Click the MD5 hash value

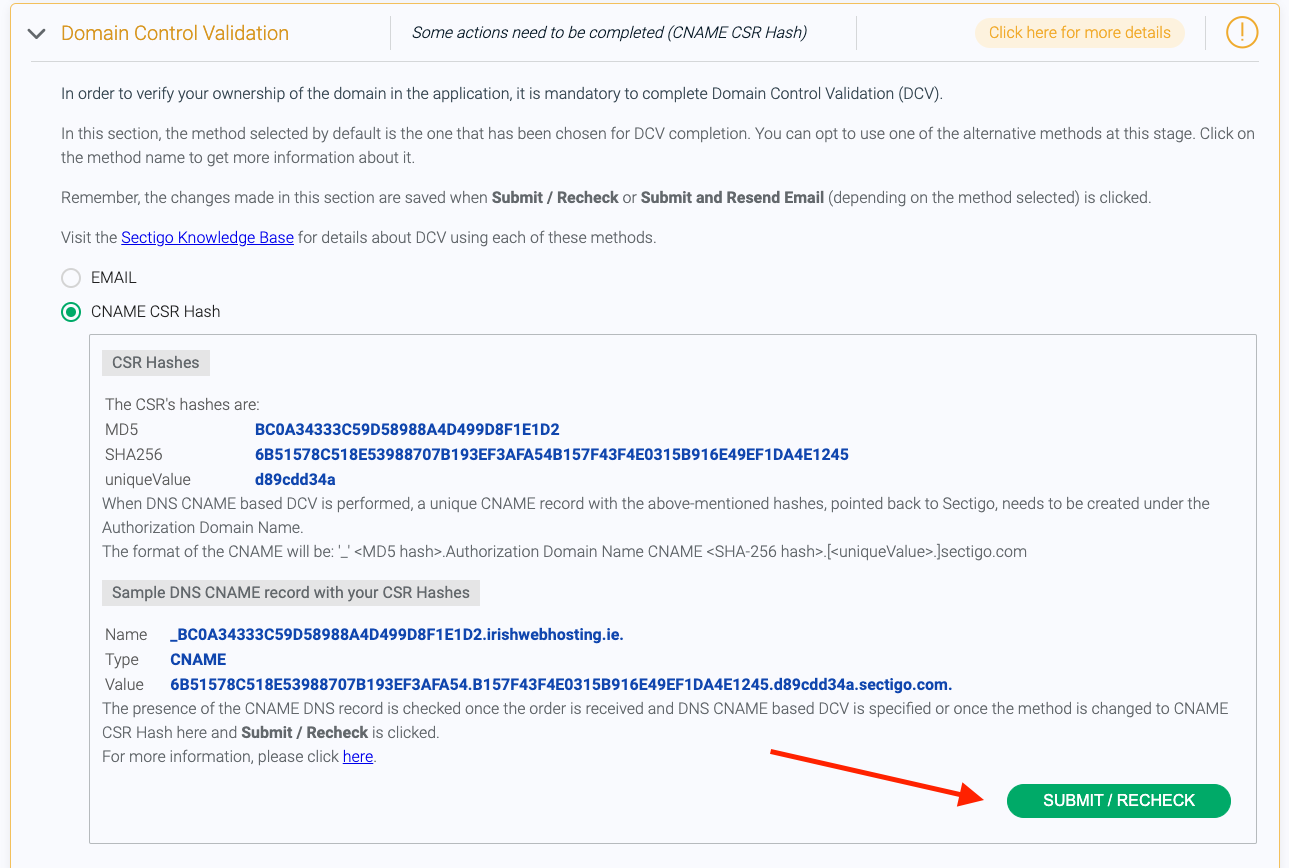(x=407, y=430)
